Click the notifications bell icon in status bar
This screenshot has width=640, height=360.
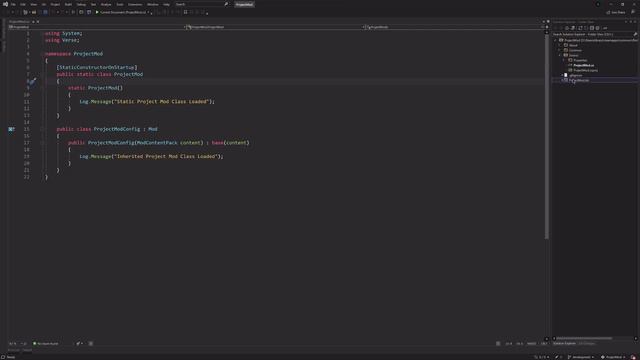(633, 357)
